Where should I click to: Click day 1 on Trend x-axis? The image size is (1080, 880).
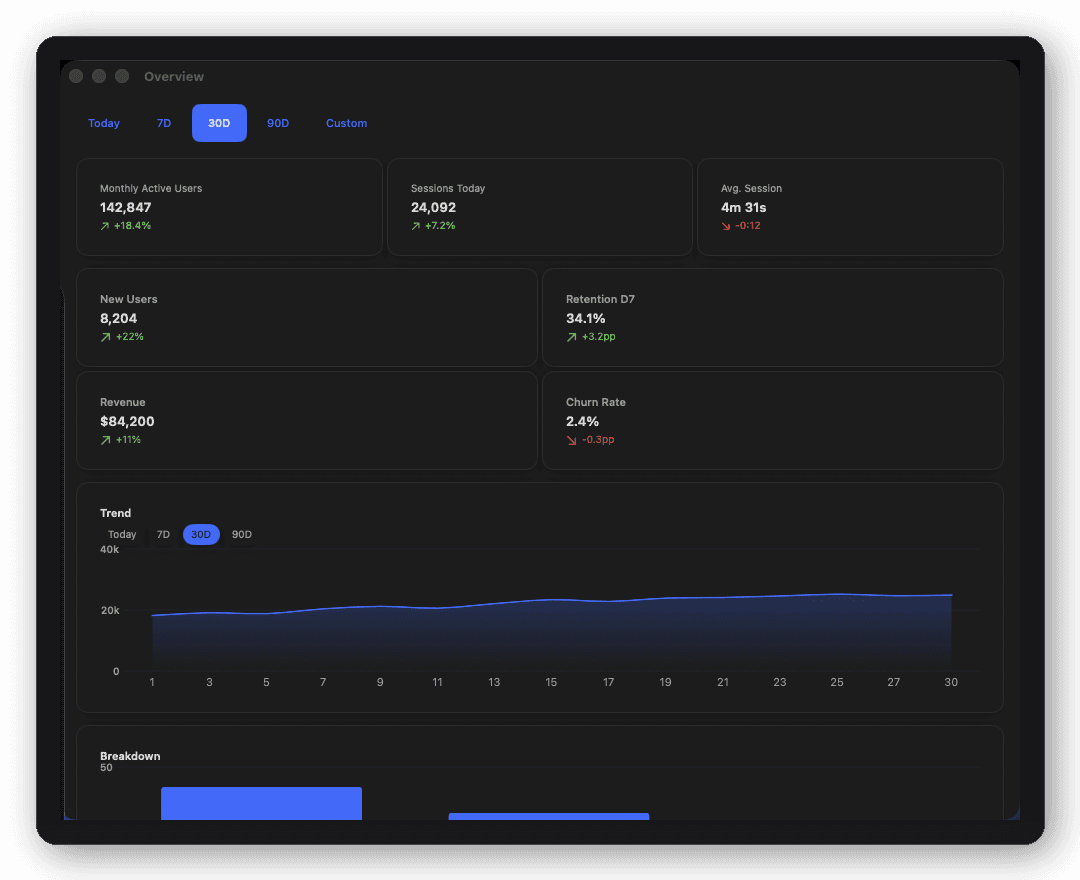pos(152,682)
